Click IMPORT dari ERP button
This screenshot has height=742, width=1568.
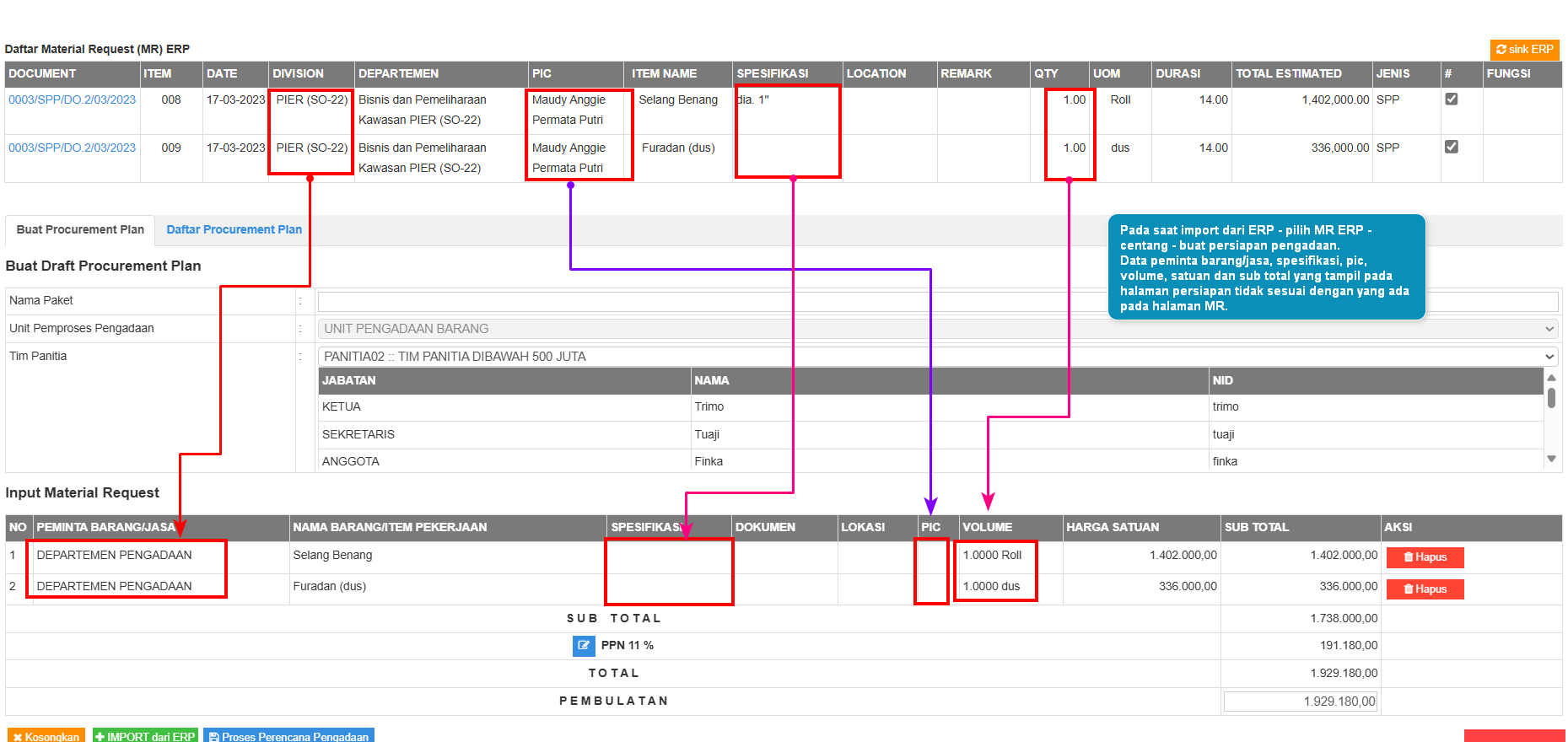click(145, 735)
